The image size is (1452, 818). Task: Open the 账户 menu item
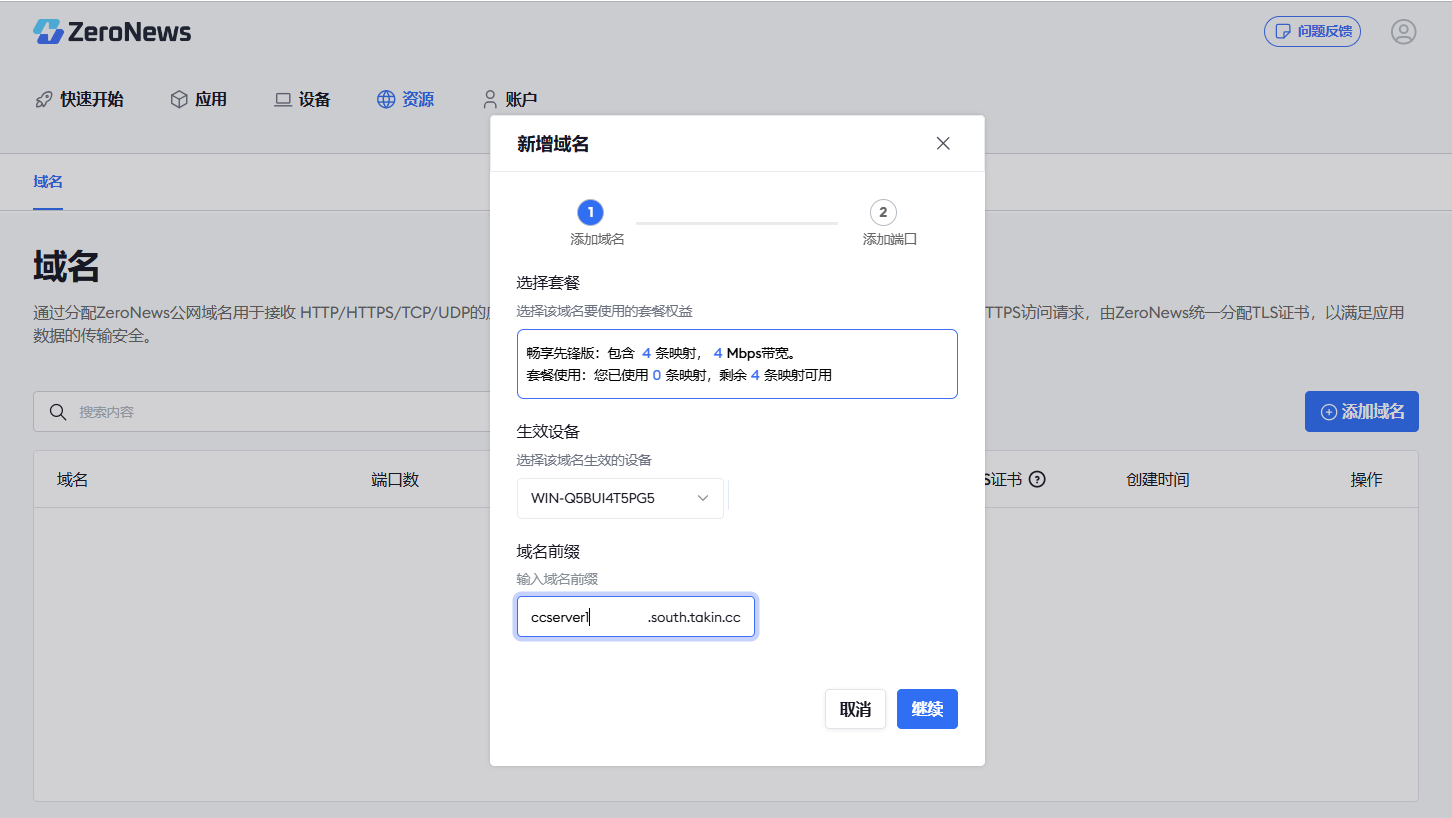point(510,99)
